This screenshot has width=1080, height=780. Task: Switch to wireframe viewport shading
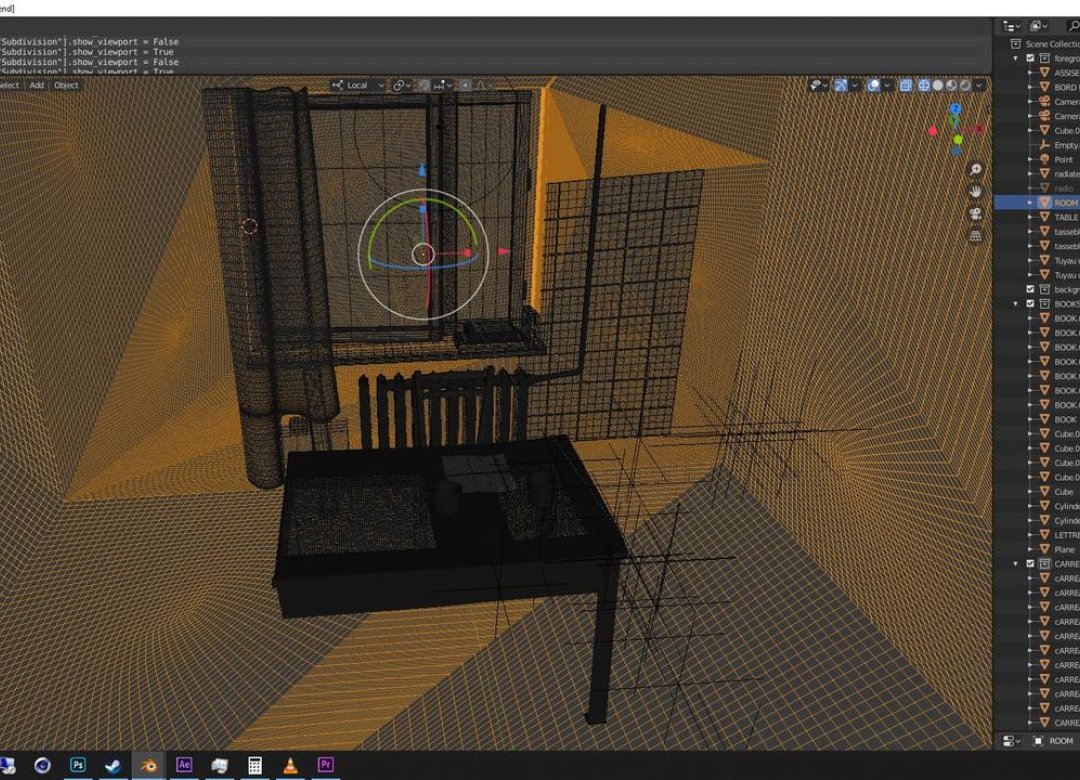(924, 85)
